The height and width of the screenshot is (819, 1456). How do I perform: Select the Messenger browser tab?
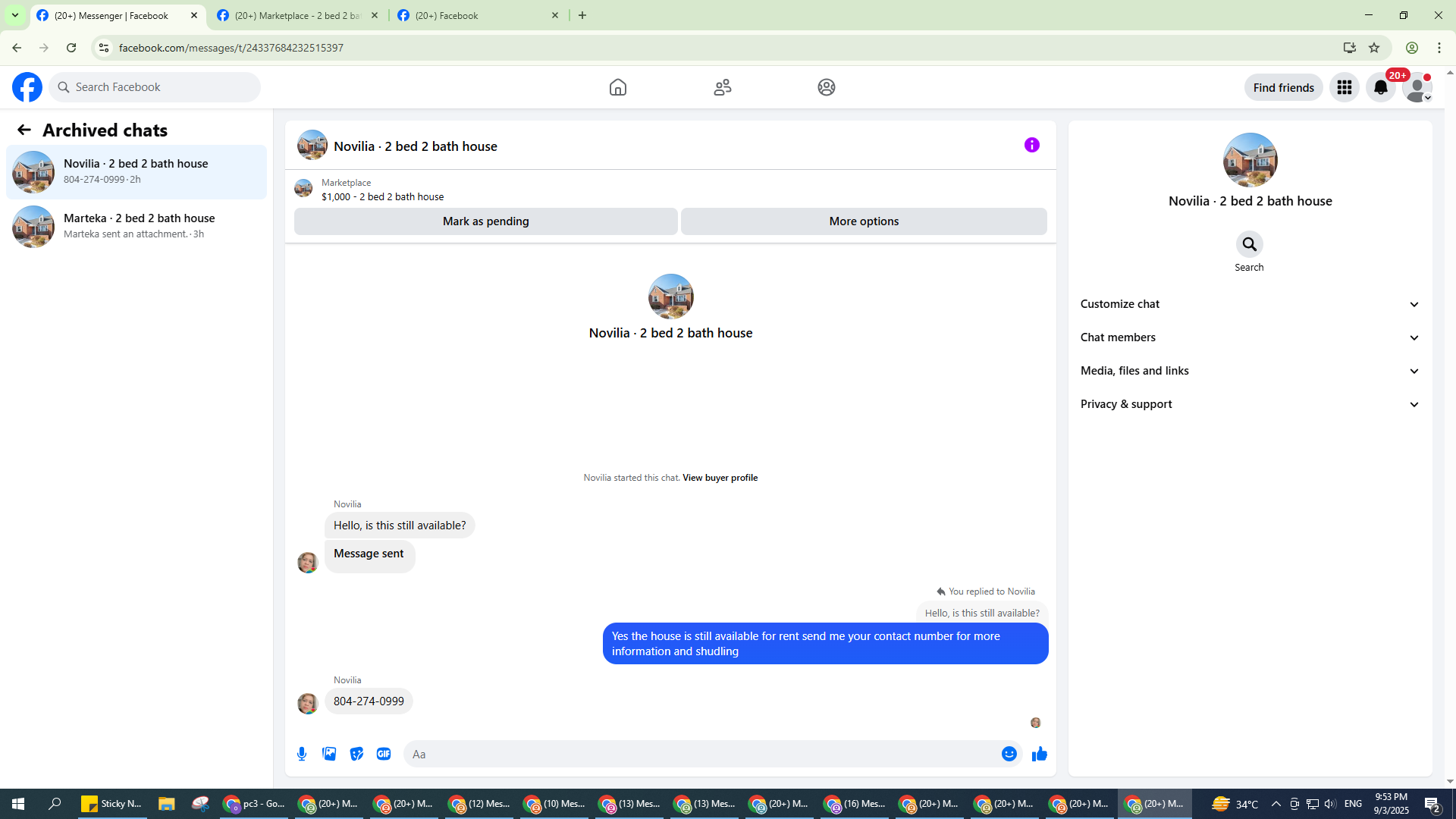pyautogui.click(x=118, y=15)
